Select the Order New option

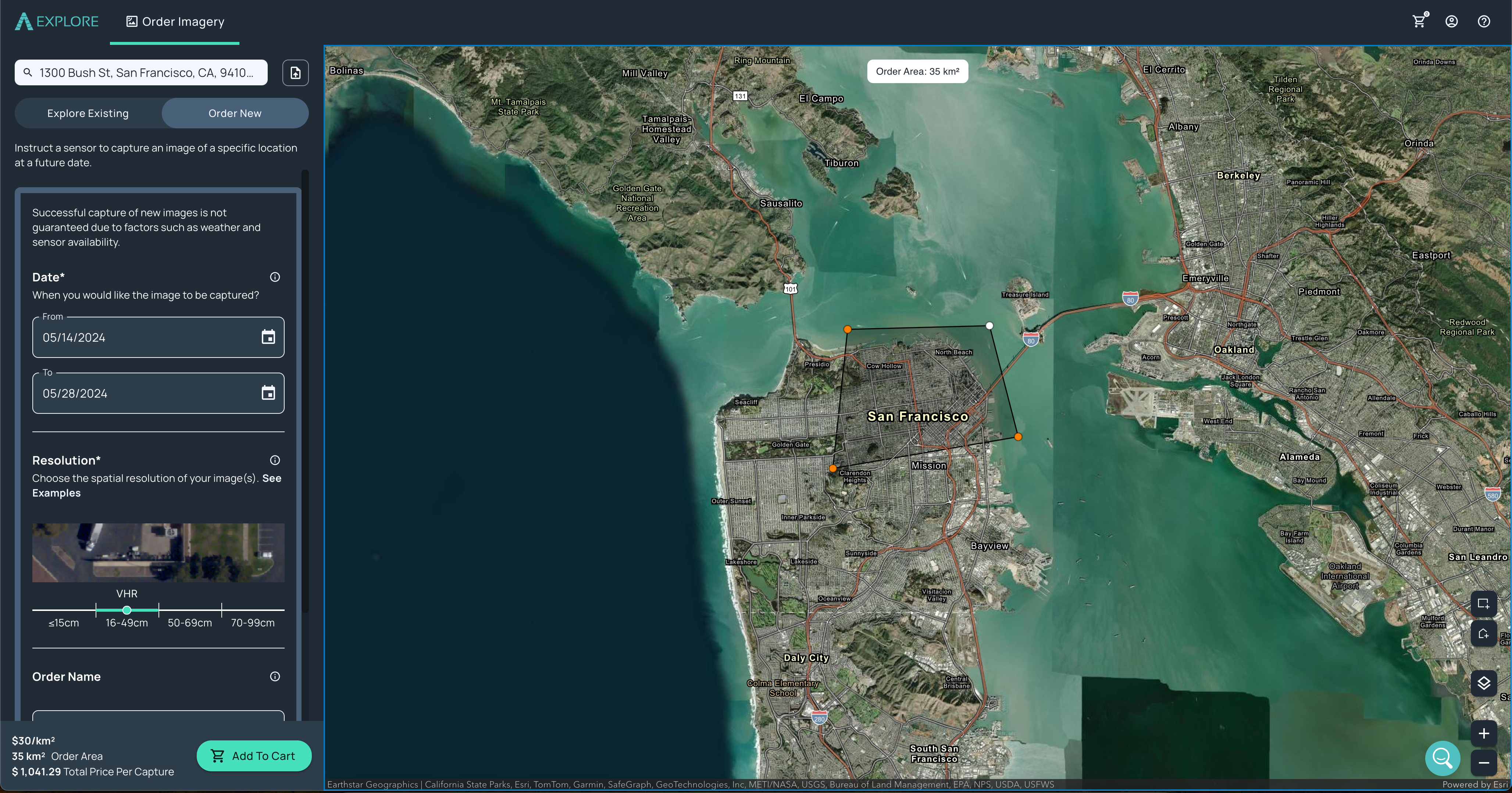(234, 113)
